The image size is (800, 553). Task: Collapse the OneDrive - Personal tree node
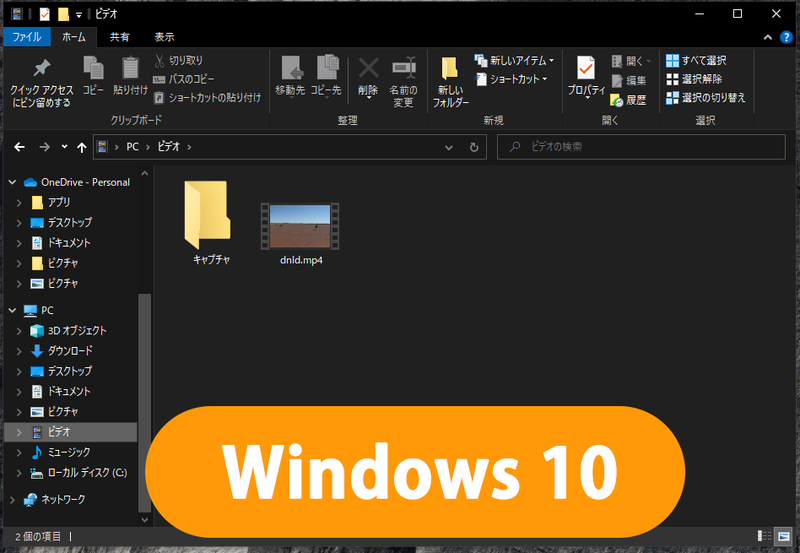tap(12, 182)
